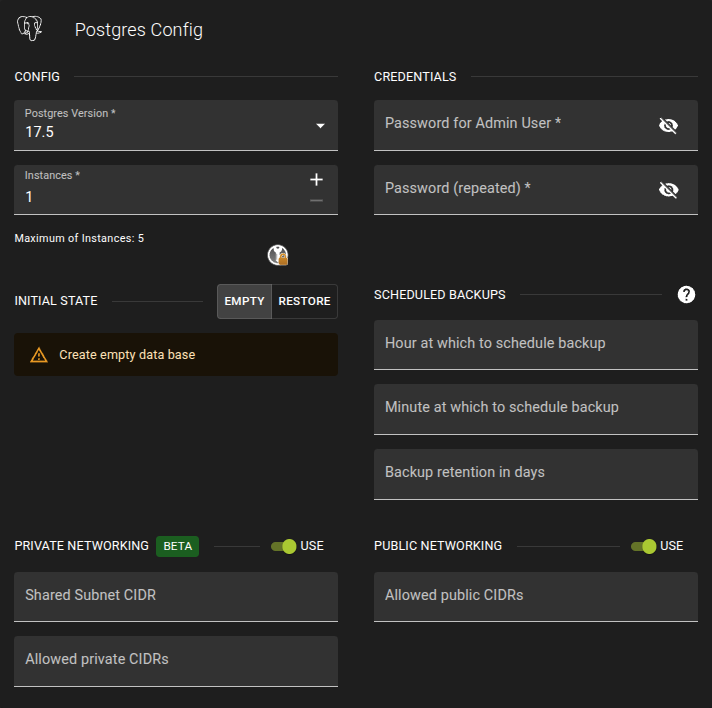Click the Postgres Config title

138,30
